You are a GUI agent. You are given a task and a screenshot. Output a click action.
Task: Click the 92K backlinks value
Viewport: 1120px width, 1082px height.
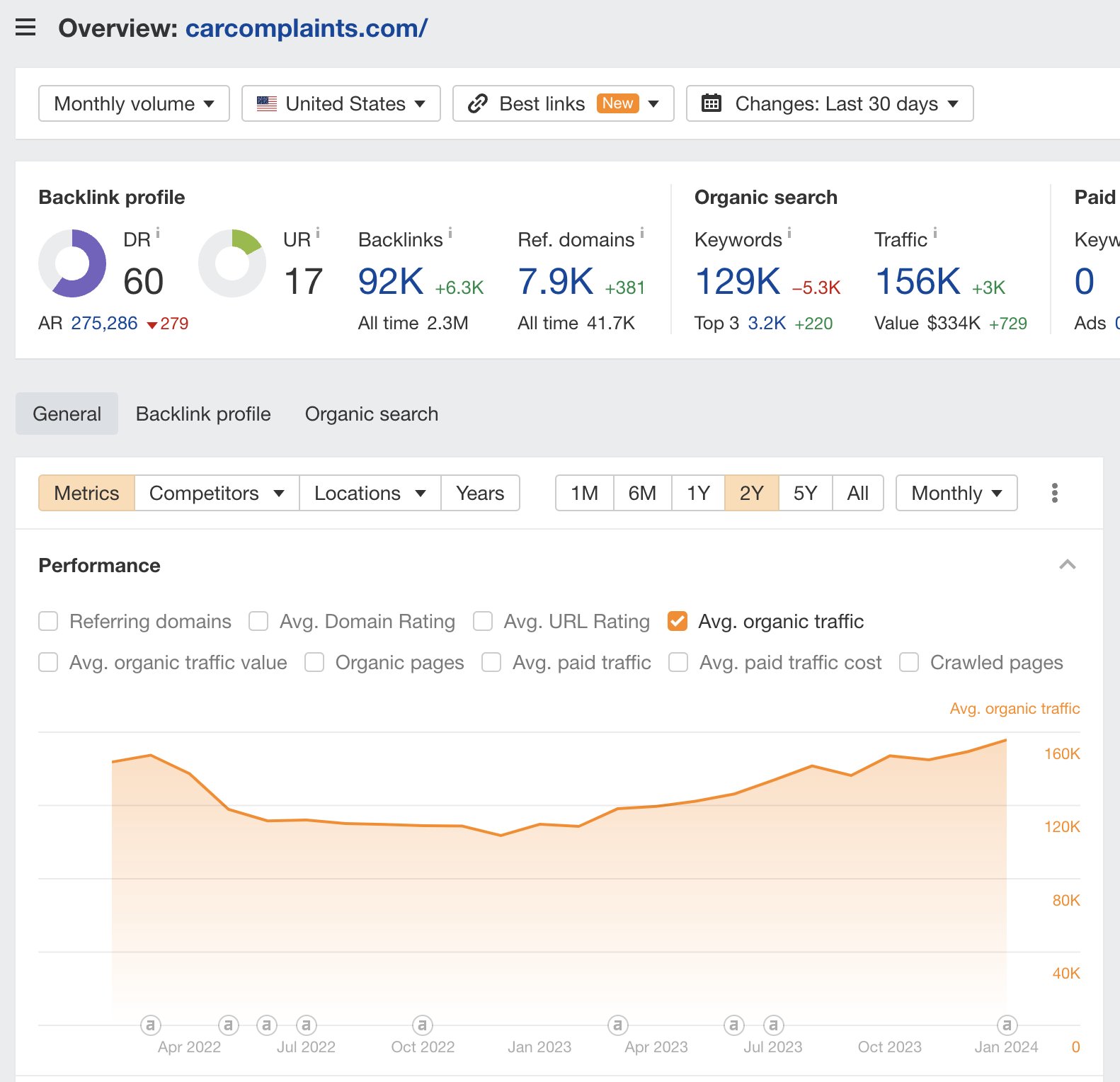pos(391,281)
